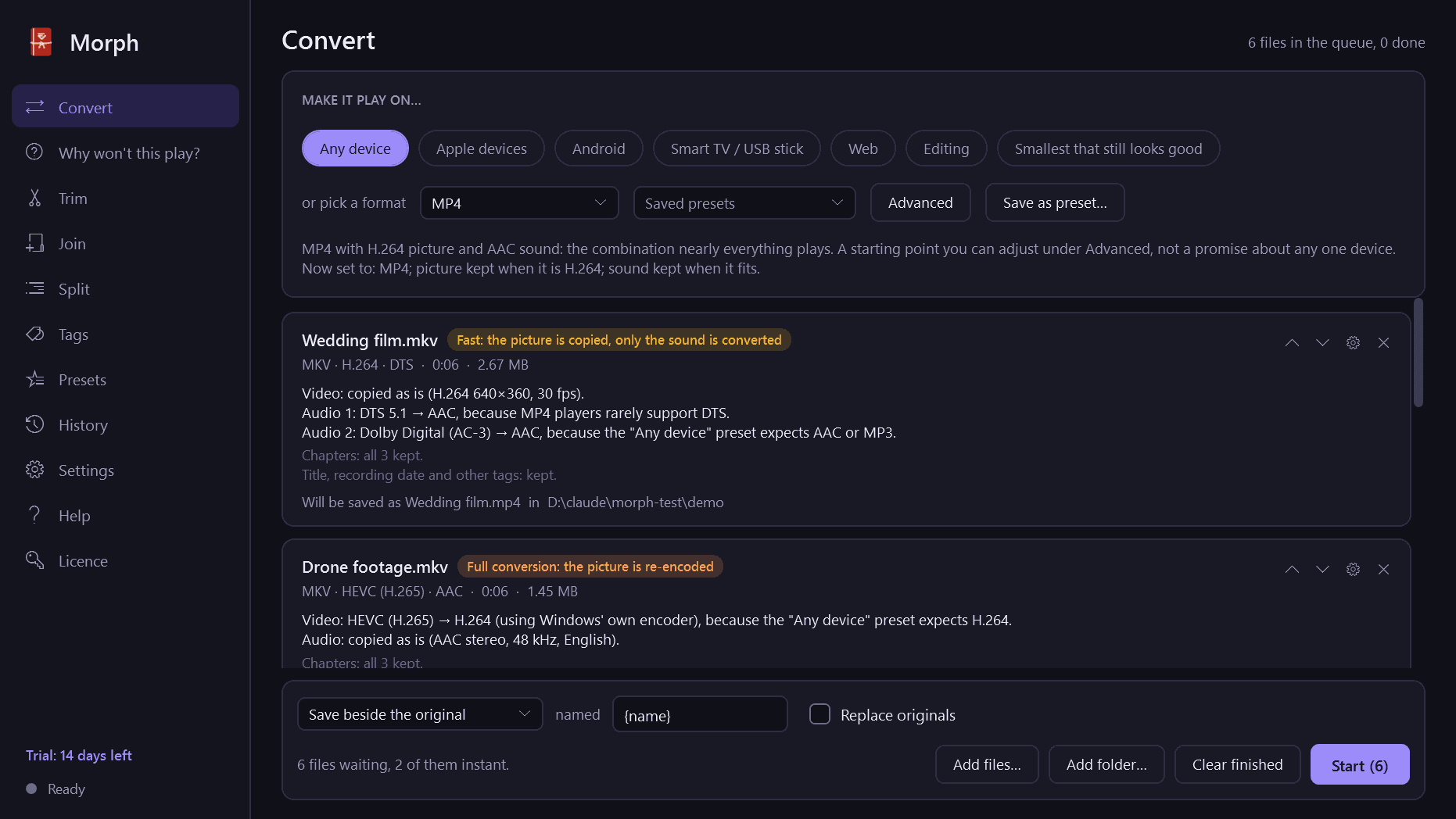
Task: Open settings gear for Wedding film.mkv
Action: point(1353,342)
